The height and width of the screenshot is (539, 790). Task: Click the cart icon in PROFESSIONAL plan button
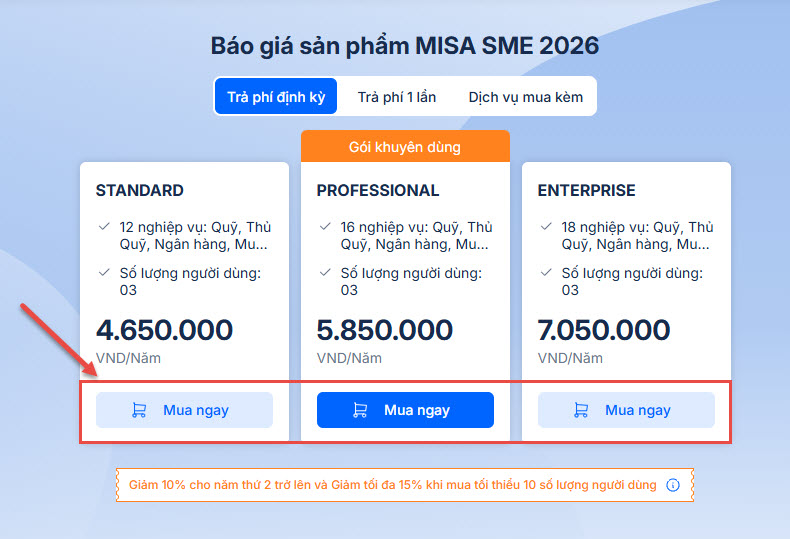pyautogui.click(x=360, y=410)
